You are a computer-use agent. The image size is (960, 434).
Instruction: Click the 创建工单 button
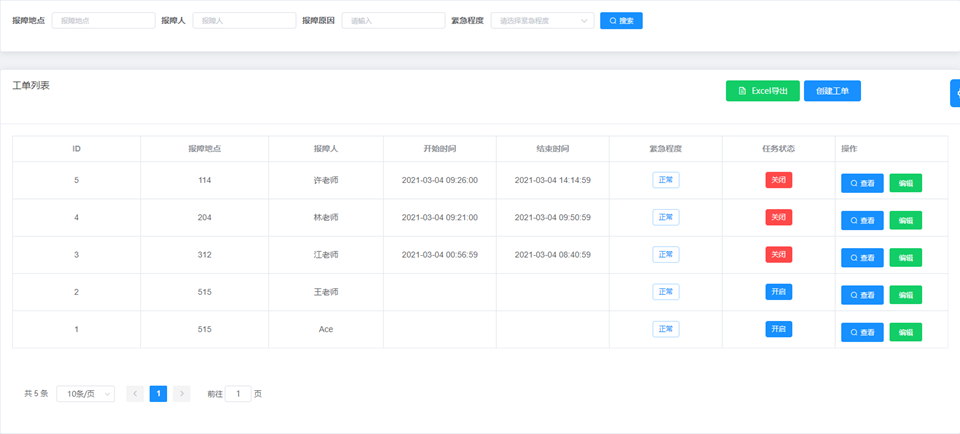point(832,91)
